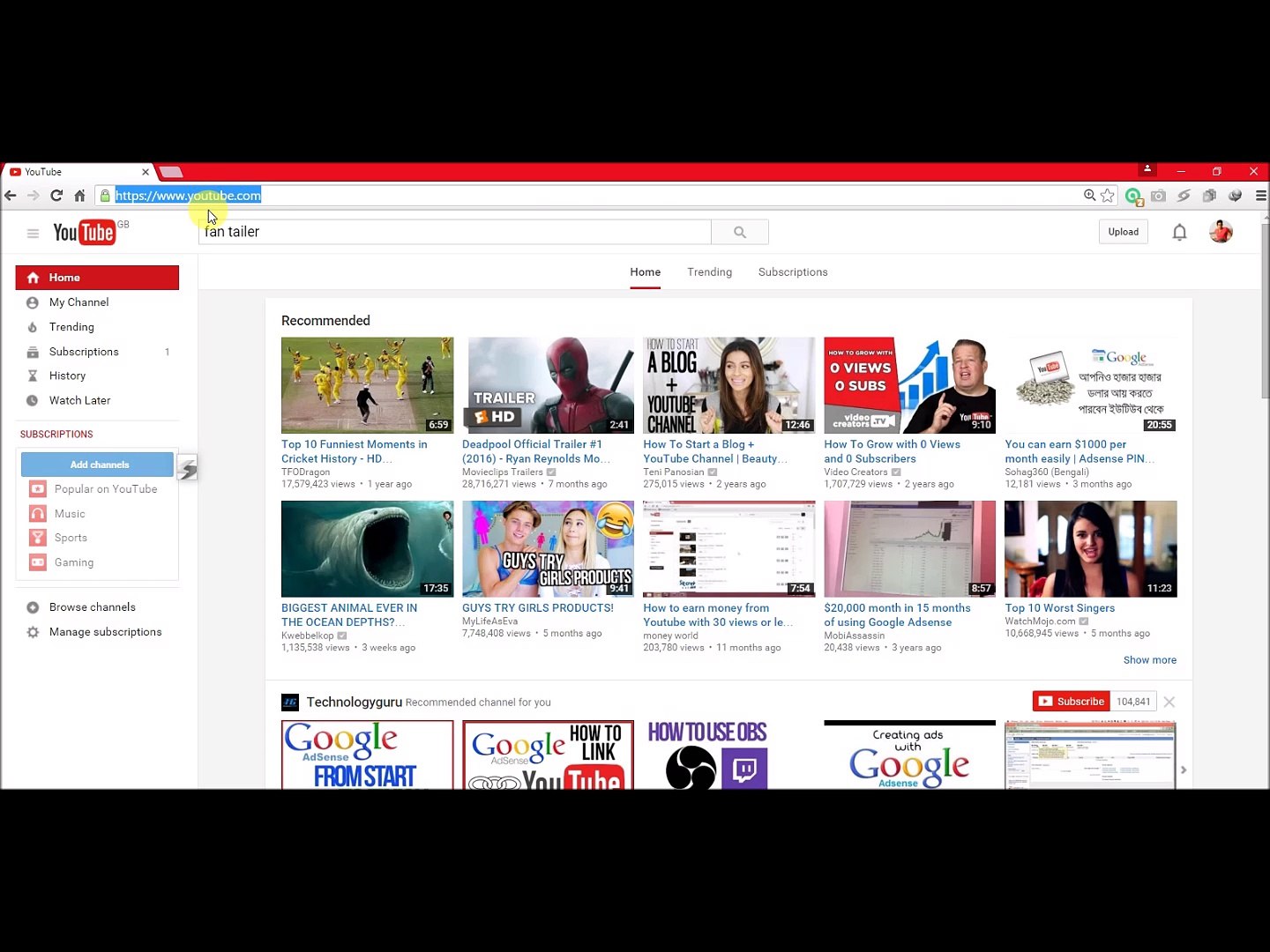Open the copy documents extension icon
The image size is (1270, 952).
pyautogui.click(x=1209, y=196)
